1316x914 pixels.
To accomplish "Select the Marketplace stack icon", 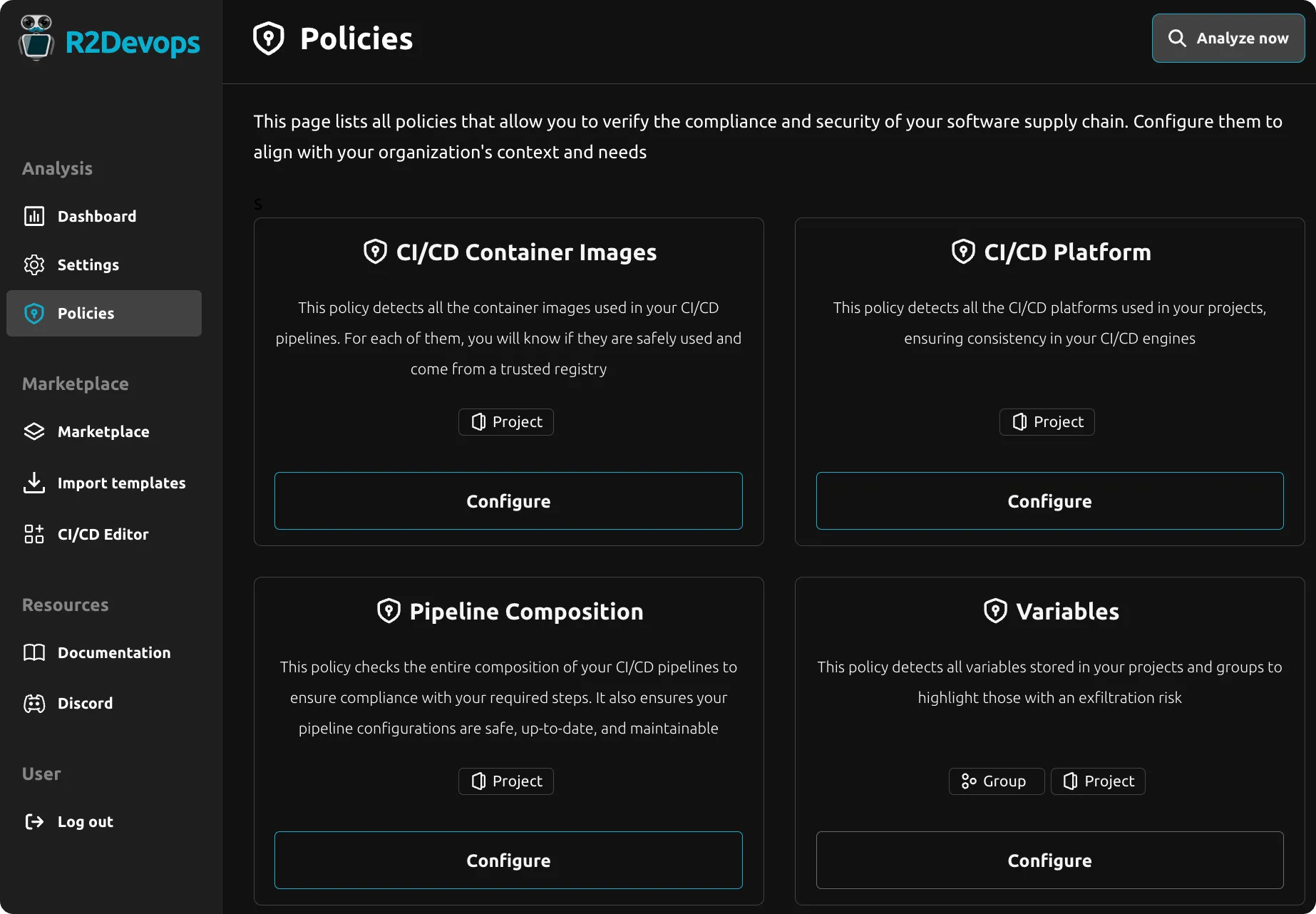I will point(34,431).
